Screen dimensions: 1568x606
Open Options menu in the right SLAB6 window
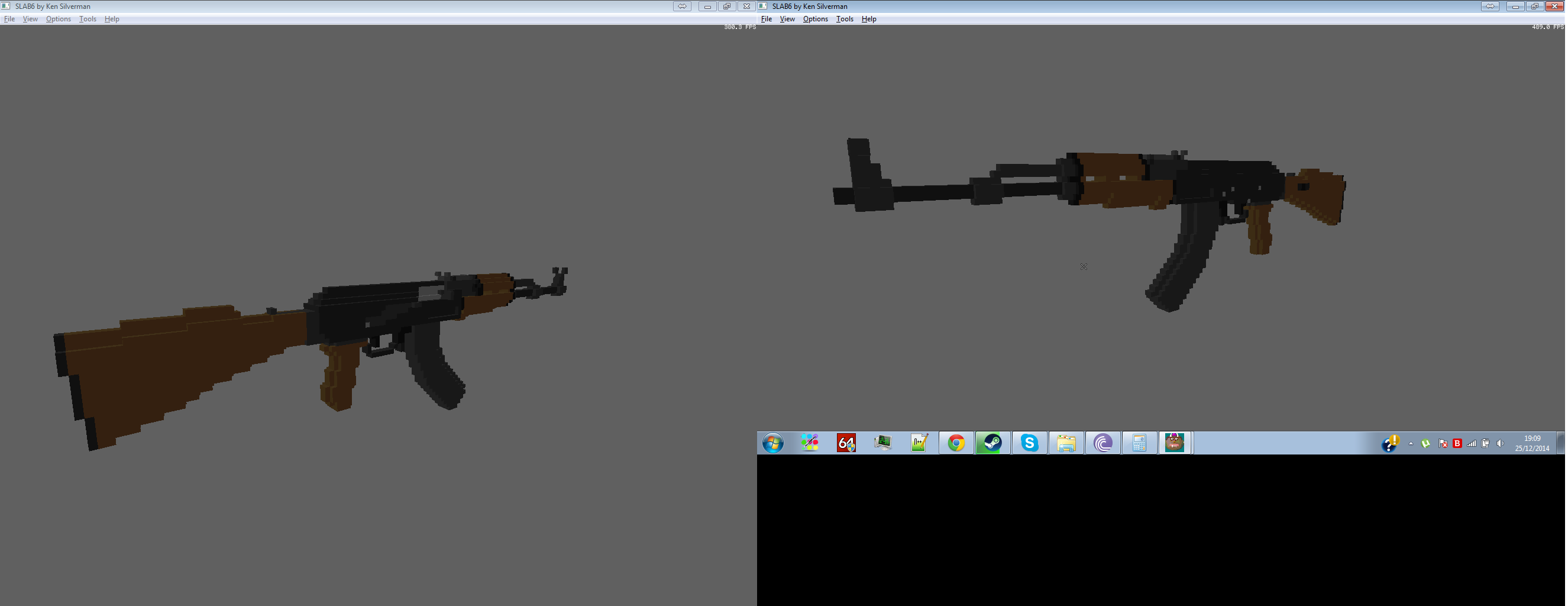coord(815,19)
